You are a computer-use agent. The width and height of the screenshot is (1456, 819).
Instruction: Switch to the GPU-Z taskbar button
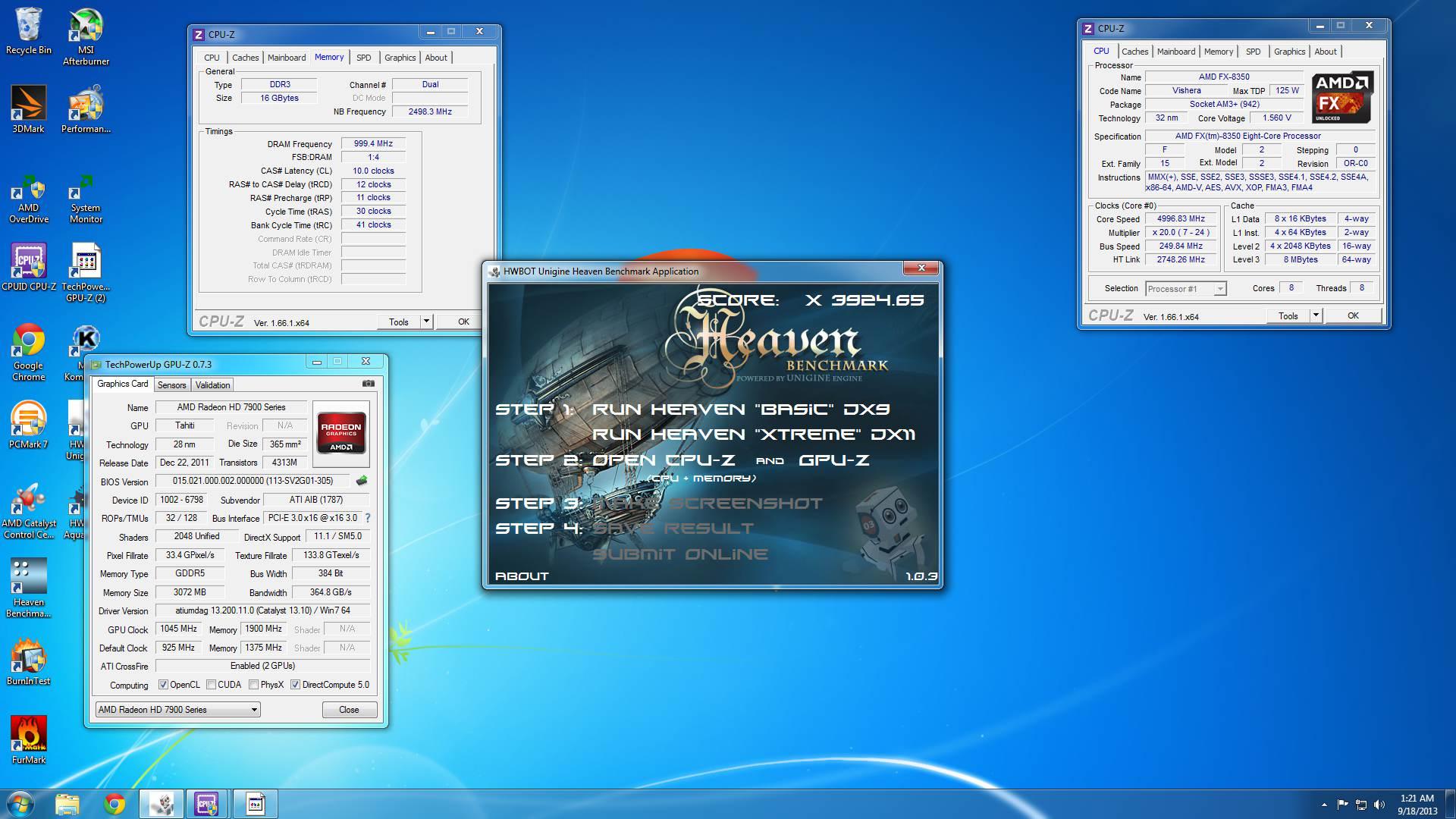255,804
